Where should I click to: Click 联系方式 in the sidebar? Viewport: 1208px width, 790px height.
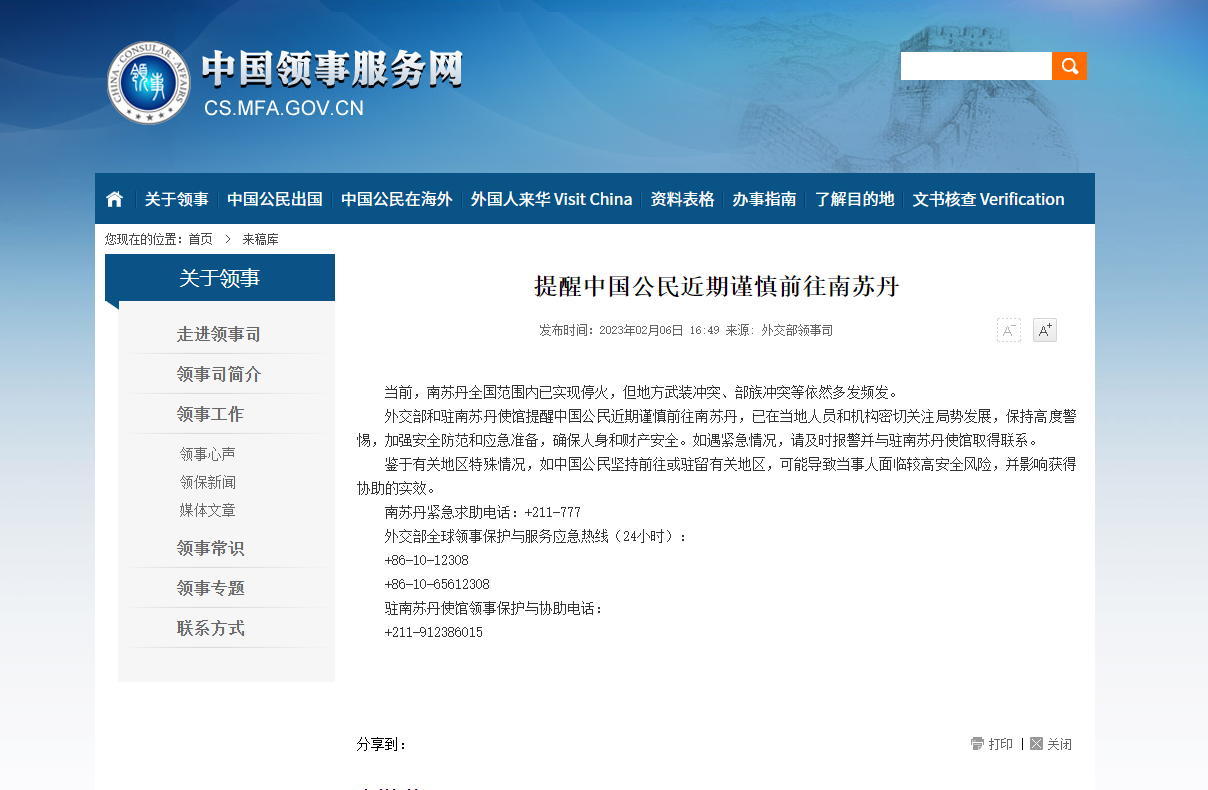click(210, 628)
